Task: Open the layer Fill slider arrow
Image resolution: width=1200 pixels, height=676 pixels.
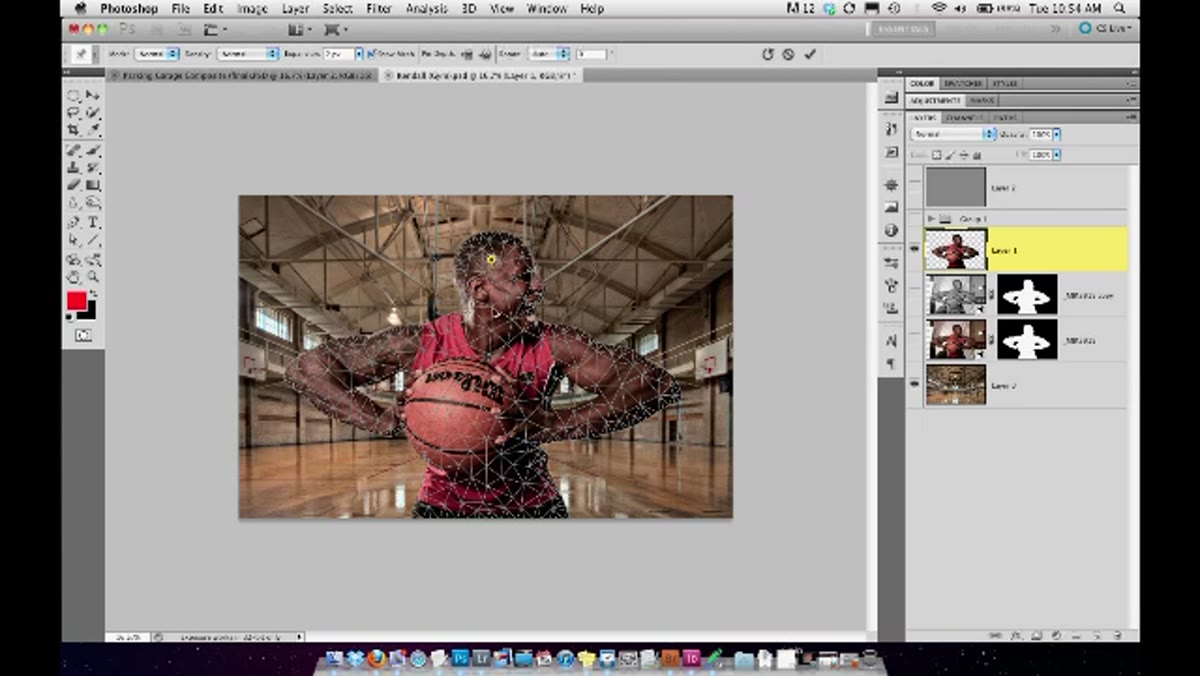Action: click(x=1057, y=155)
